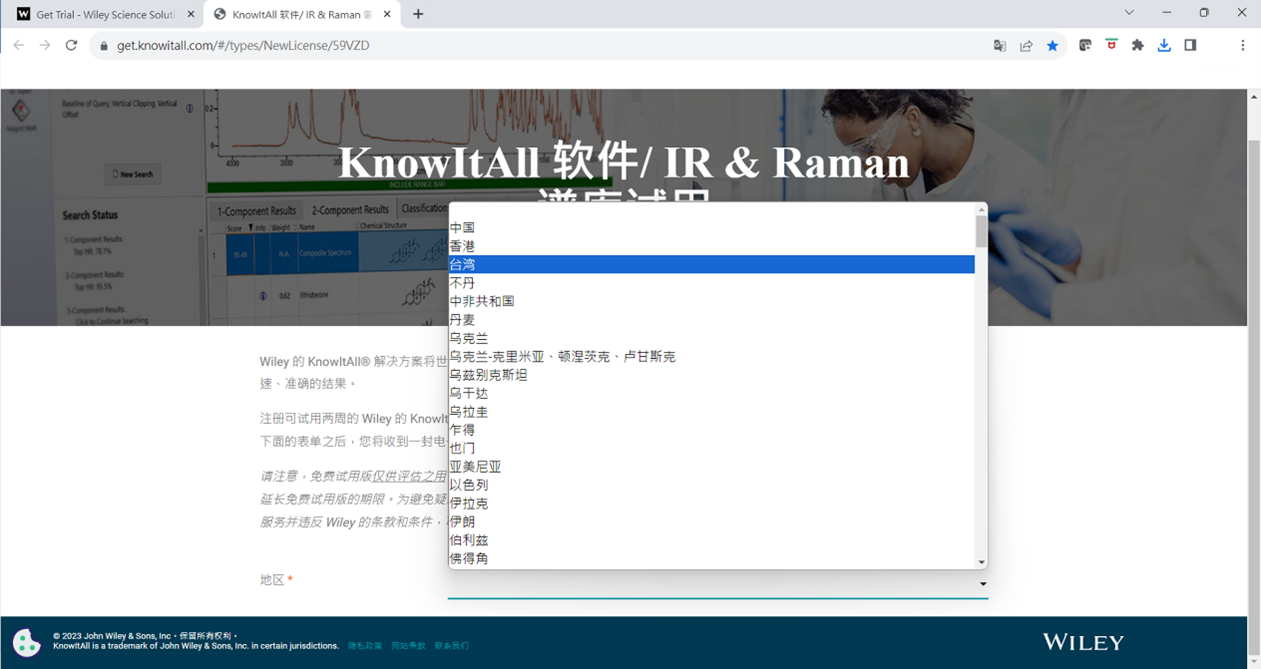This screenshot has height=669, width=1261.
Task: Pick 佛得角 from the region list
Action: 712,558
